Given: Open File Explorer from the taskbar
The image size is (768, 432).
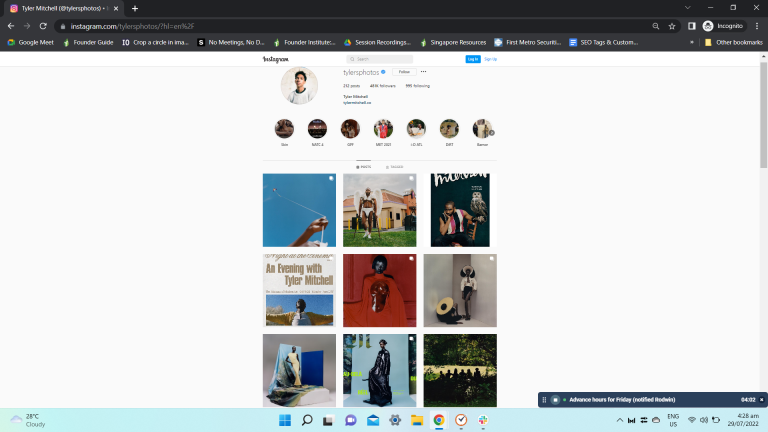Looking at the screenshot, I should [417, 420].
